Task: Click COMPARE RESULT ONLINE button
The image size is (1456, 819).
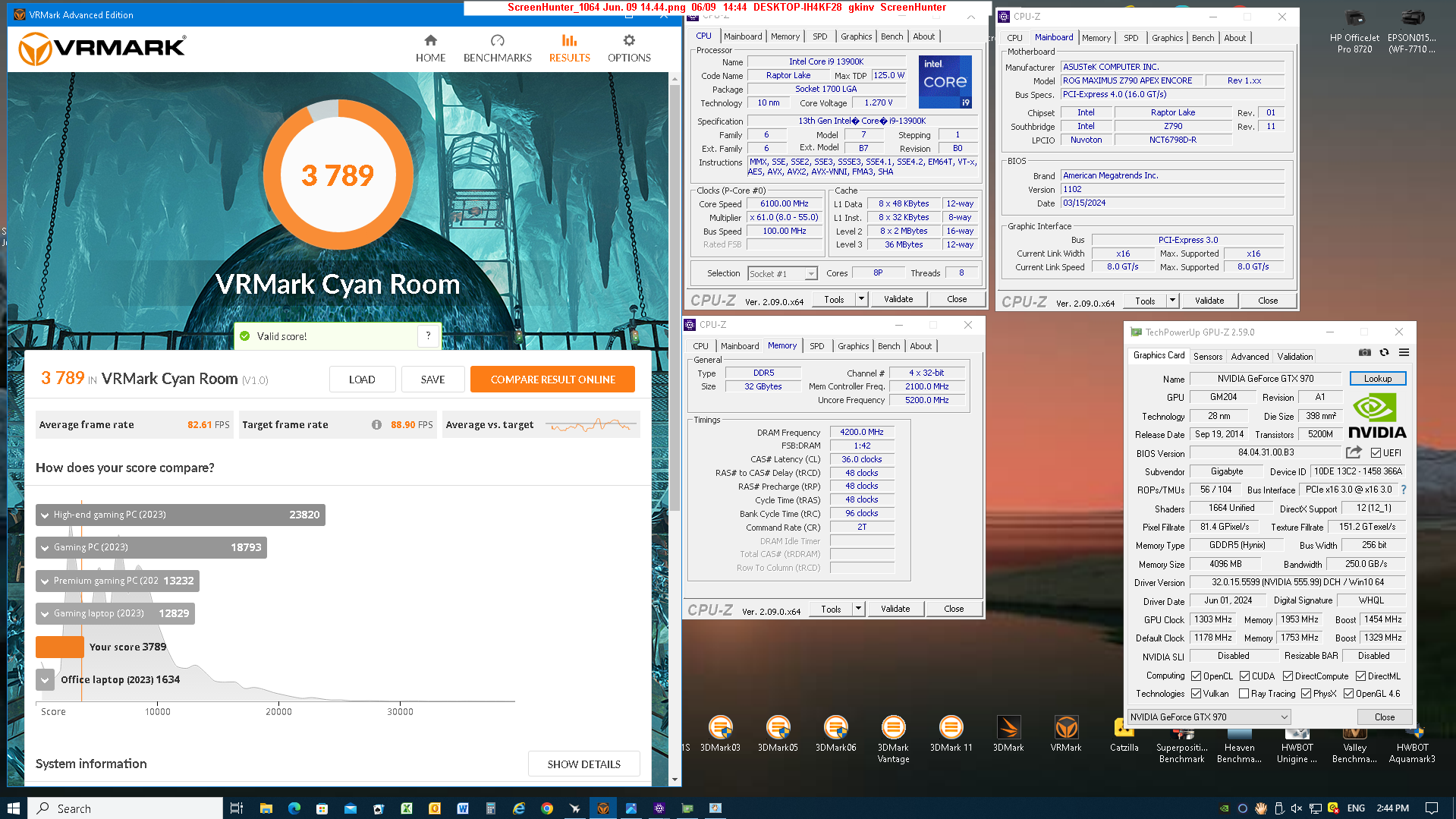Action: [552, 380]
